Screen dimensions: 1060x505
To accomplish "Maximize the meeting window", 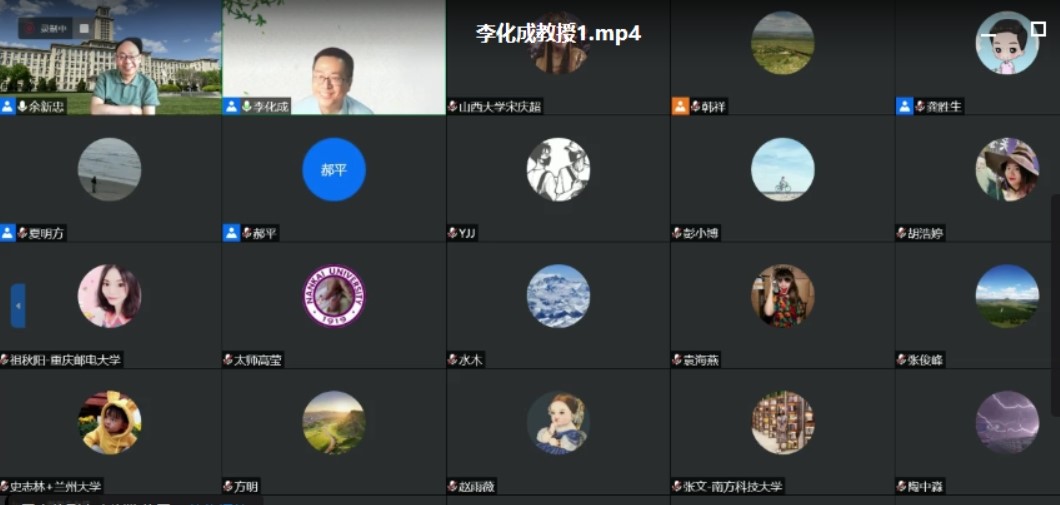I will (1039, 28).
